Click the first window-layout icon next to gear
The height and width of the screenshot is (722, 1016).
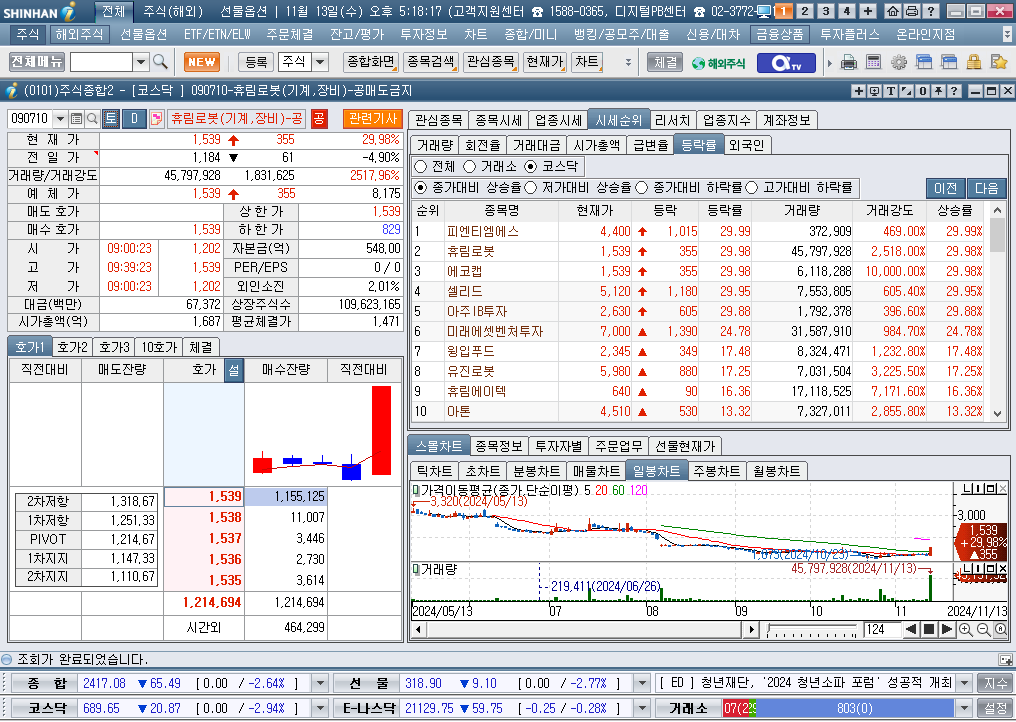pyautogui.click(x=923, y=63)
